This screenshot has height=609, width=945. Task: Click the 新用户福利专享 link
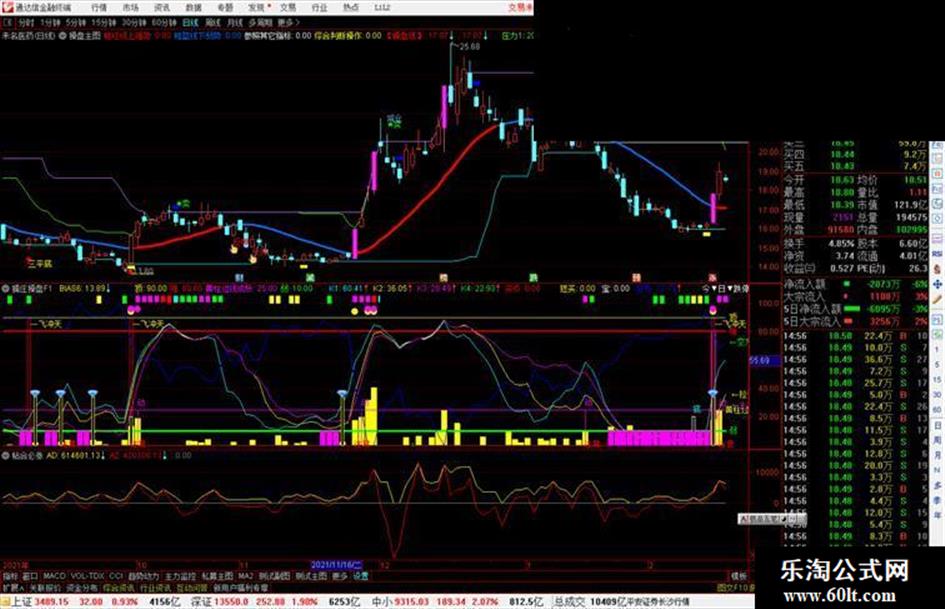(240, 587)
